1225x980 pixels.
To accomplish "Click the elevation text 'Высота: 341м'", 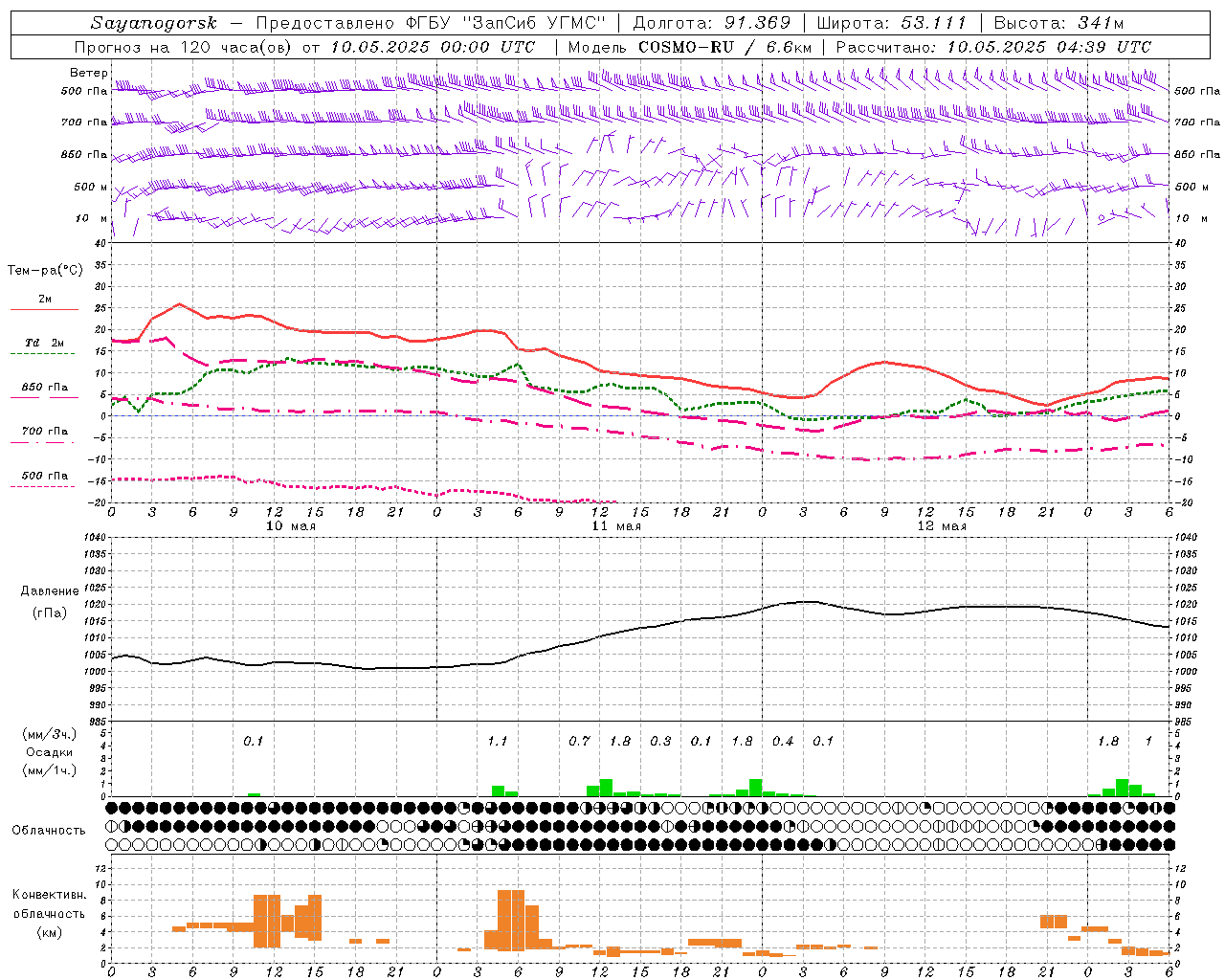I will [x=1058, y=23].
